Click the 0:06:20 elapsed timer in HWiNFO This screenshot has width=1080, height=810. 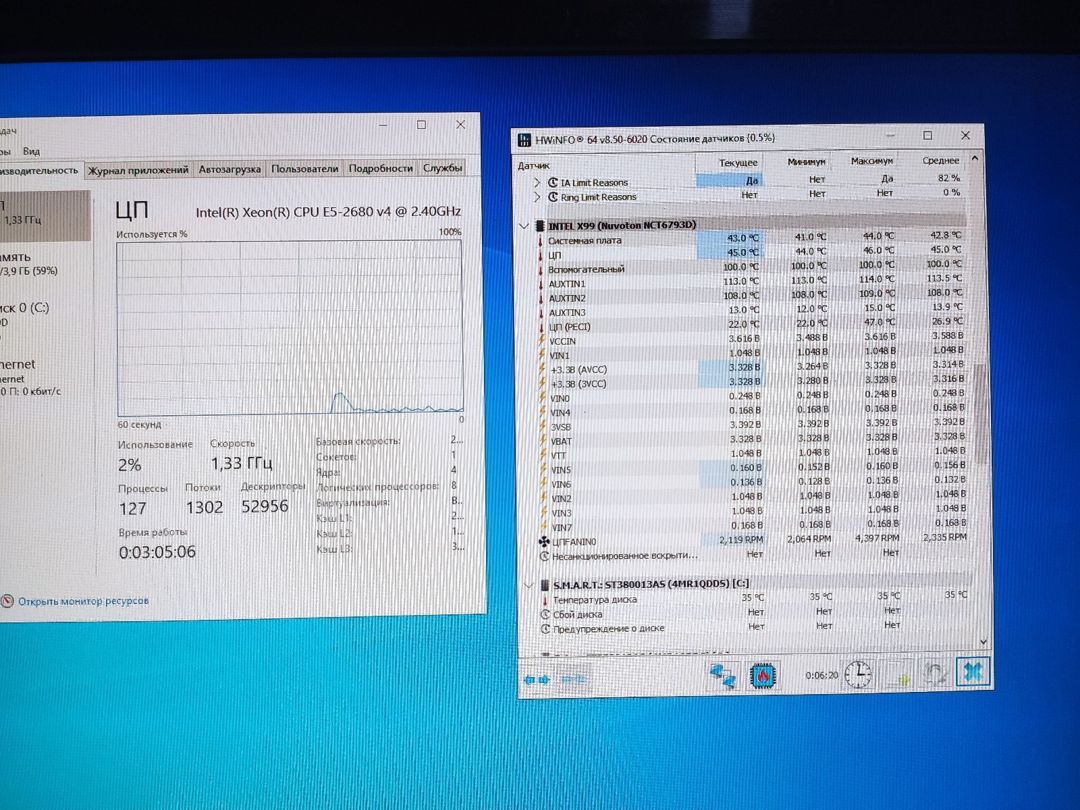[822, 676]
